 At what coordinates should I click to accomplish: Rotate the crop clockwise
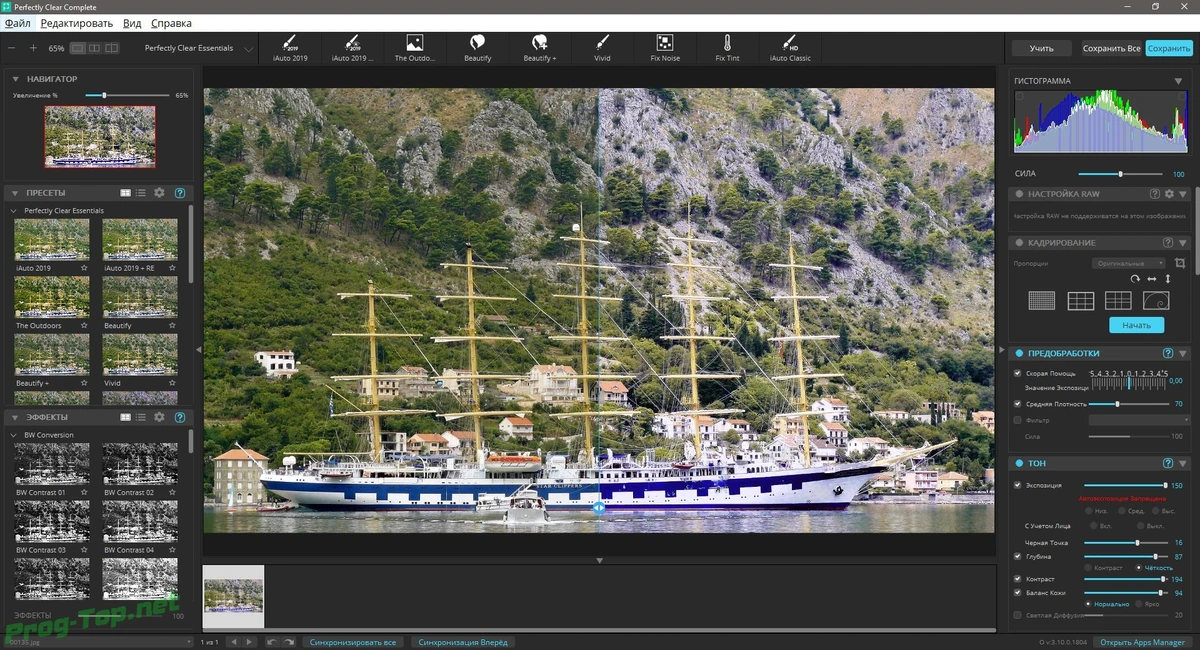[1135, 279]
